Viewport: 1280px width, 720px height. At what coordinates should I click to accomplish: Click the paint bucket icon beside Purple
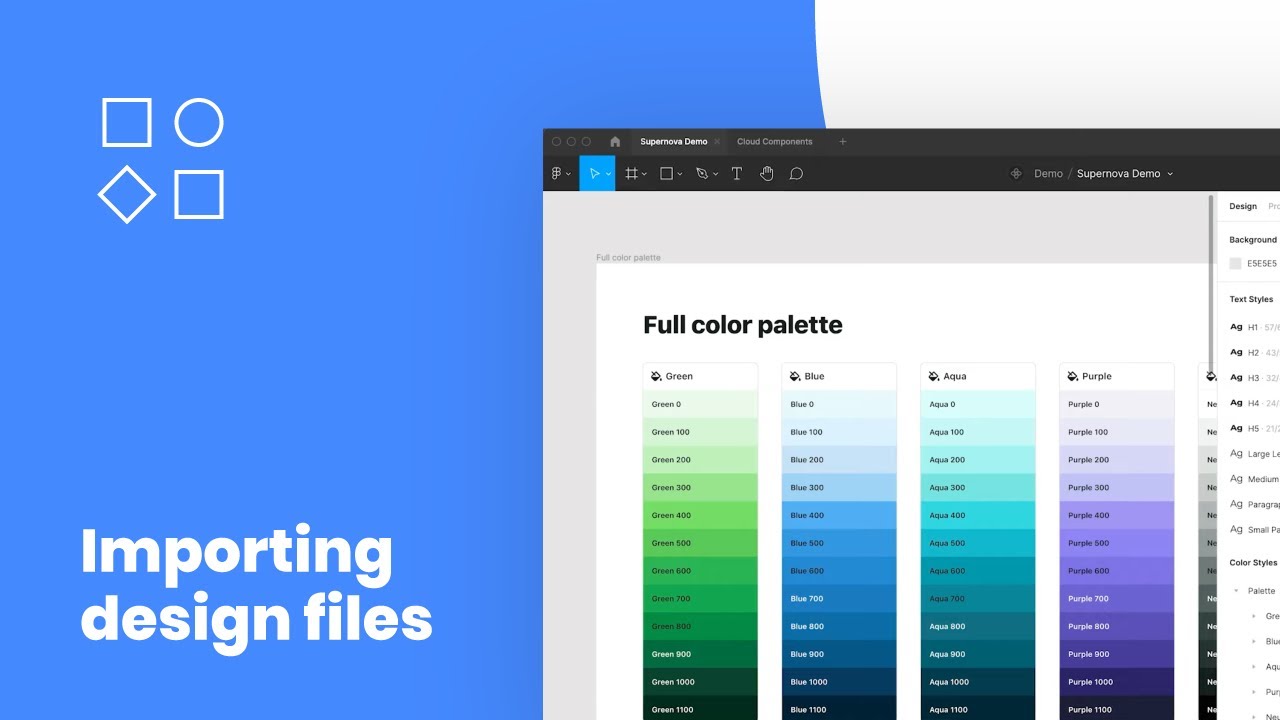[1072, 376]
